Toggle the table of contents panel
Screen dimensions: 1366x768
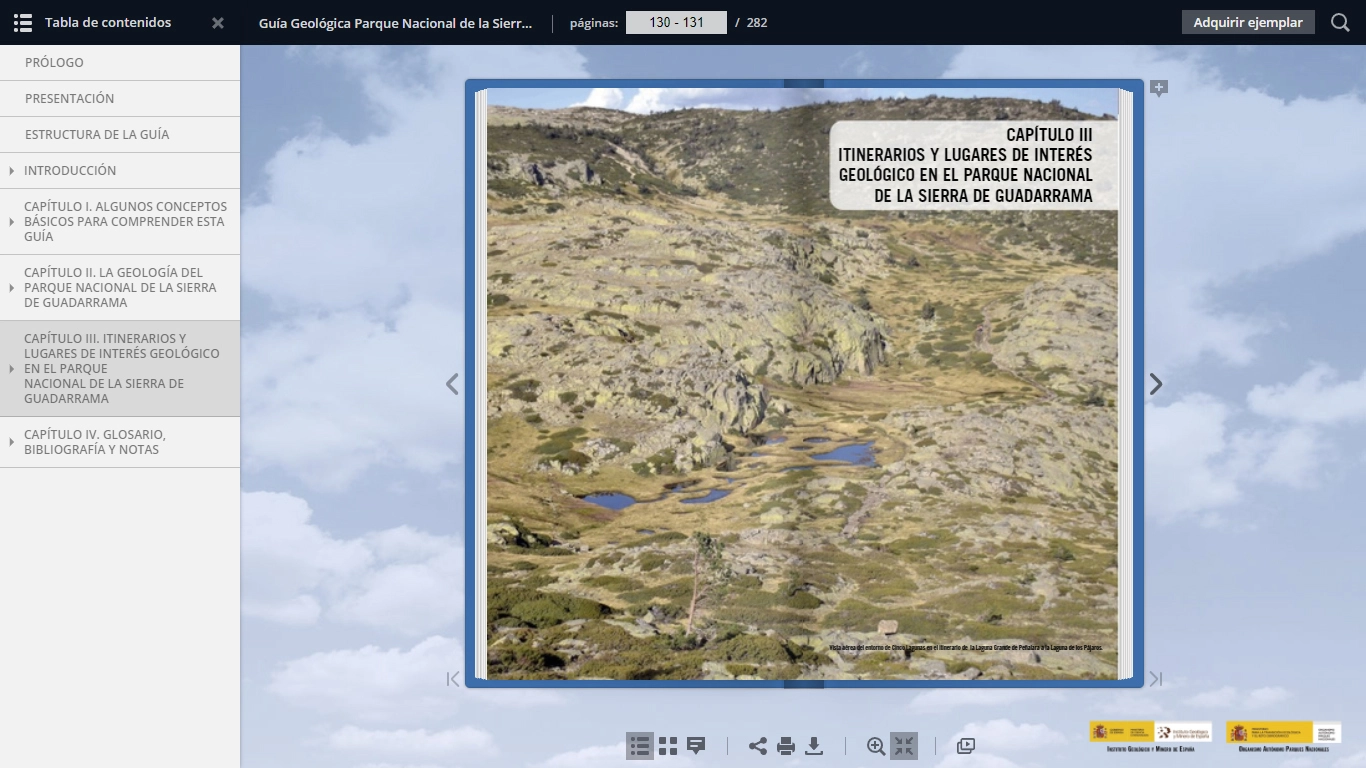(x=22, y=21)
